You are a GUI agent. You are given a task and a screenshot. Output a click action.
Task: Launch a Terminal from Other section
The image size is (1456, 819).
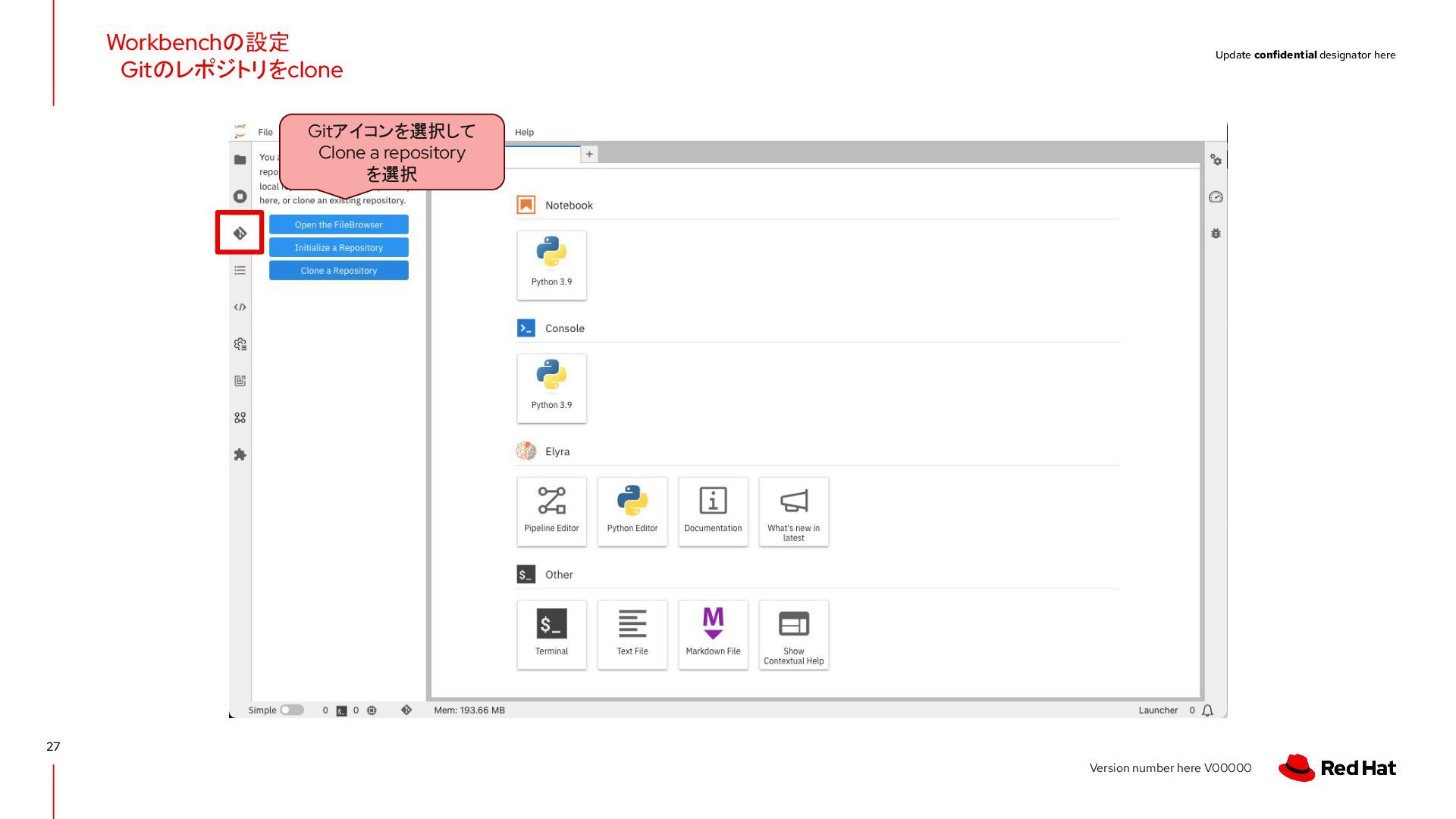tap(551, 635)
